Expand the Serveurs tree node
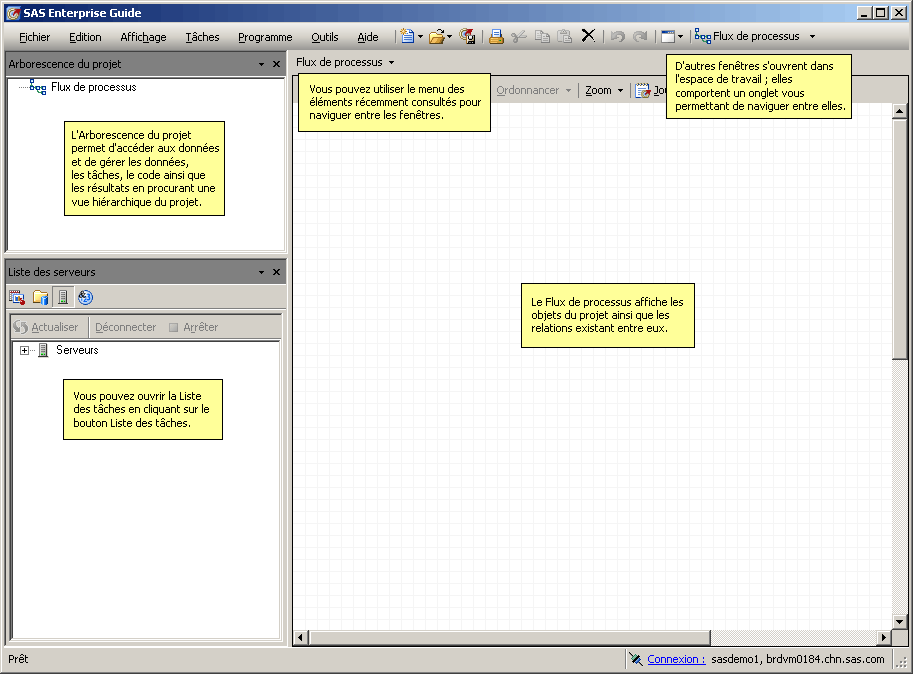This screenshot has height=674, width=913. [x=24, y=350]
